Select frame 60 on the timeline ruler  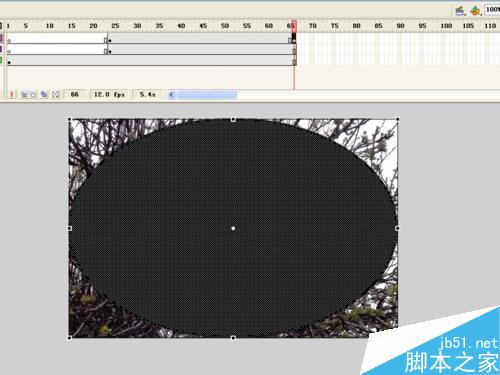(x=269, y=26)
